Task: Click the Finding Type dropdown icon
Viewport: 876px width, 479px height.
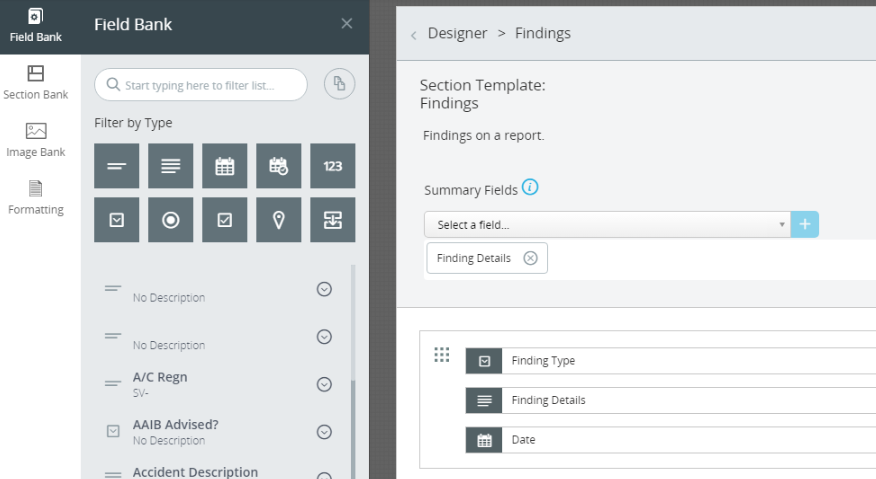Action: (484, 361)
